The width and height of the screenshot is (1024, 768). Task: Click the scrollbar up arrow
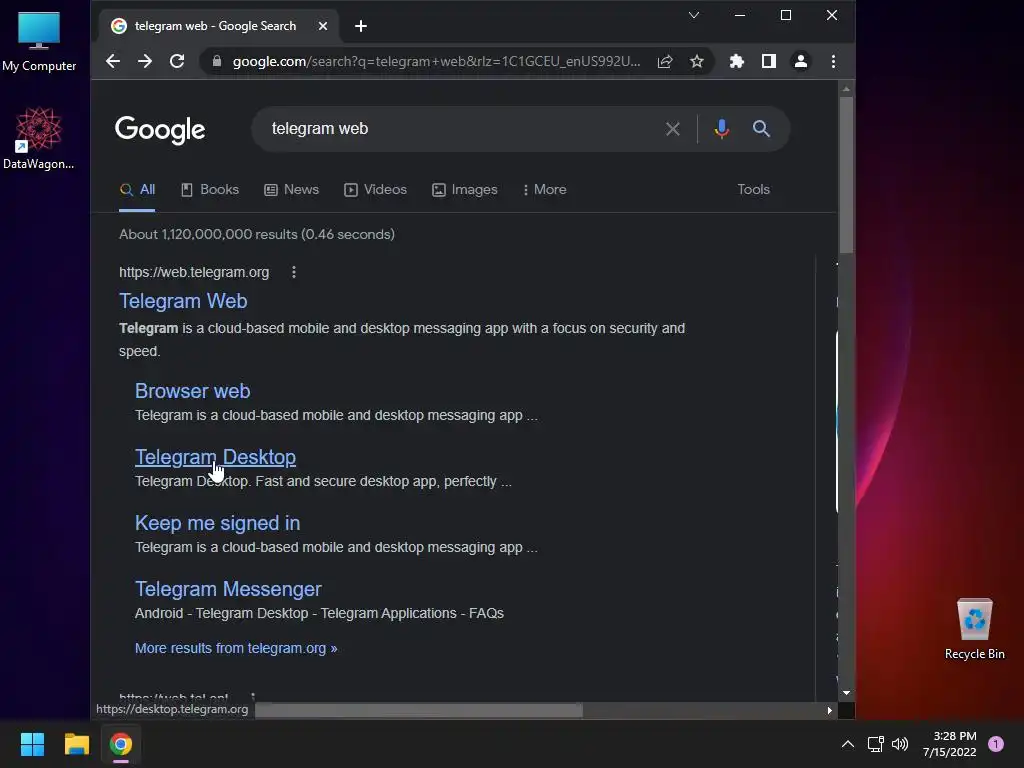[846, 89]
